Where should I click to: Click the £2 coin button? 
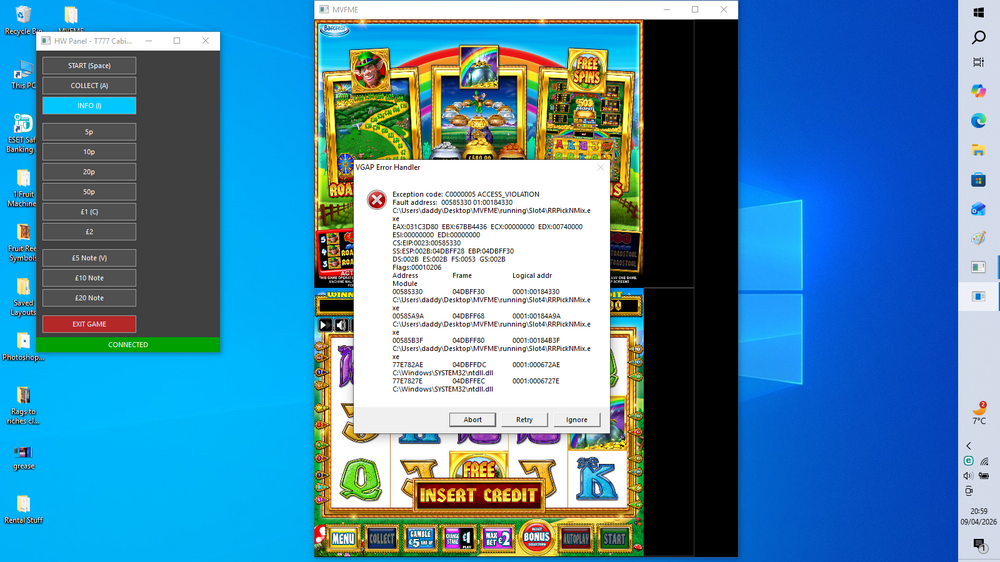(x=89, y=232)
